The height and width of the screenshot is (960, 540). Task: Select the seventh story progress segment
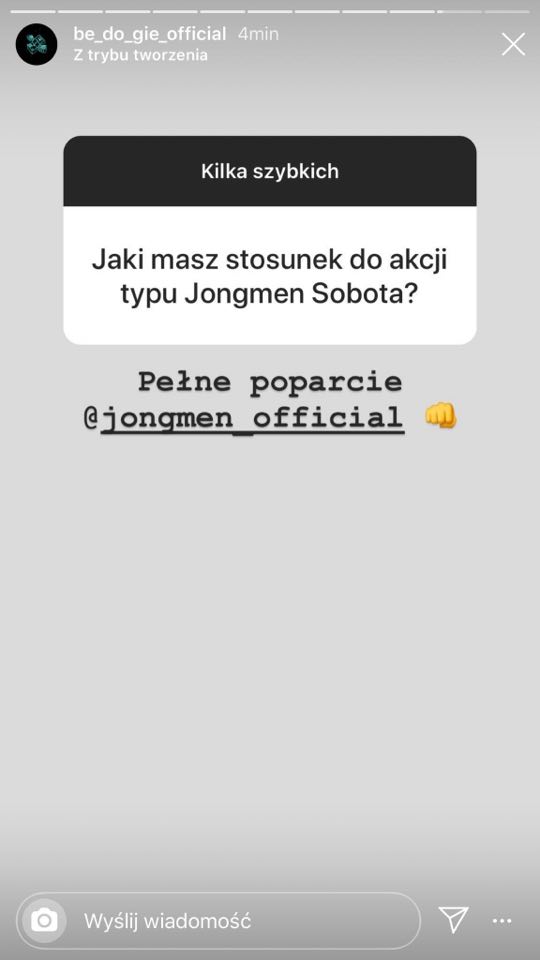pyautogui.click(x=318, y=11)
